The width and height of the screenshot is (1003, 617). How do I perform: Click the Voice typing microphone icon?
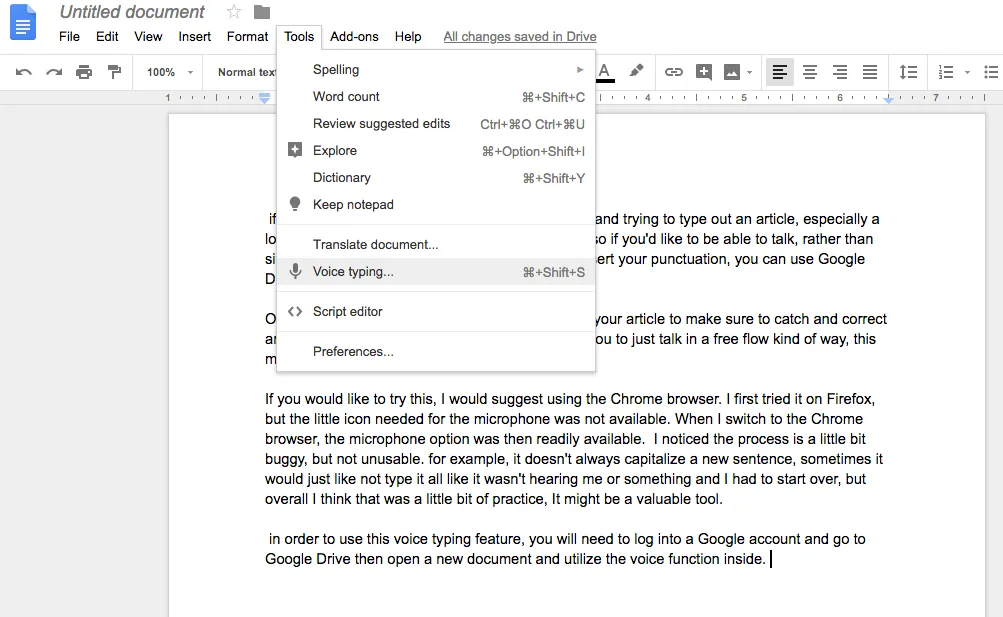click(295, 271)
